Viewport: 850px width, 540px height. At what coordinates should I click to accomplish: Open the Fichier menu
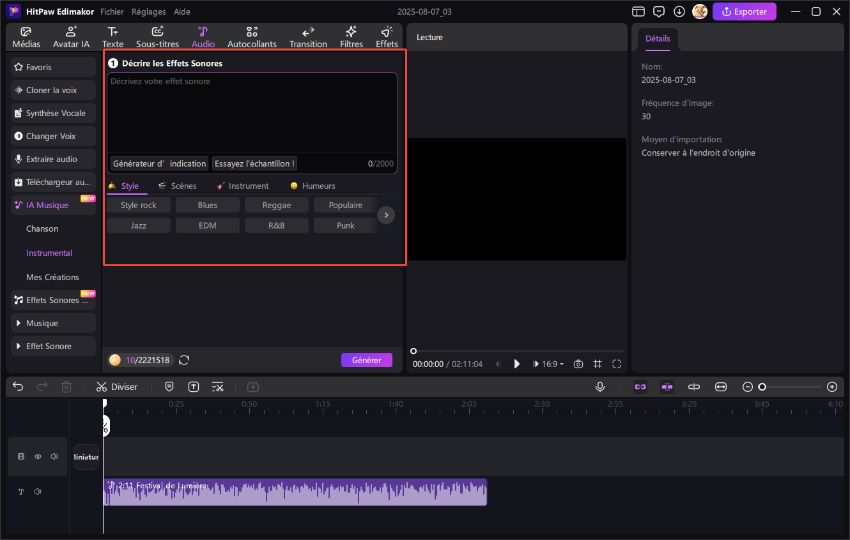click(112, 11)
